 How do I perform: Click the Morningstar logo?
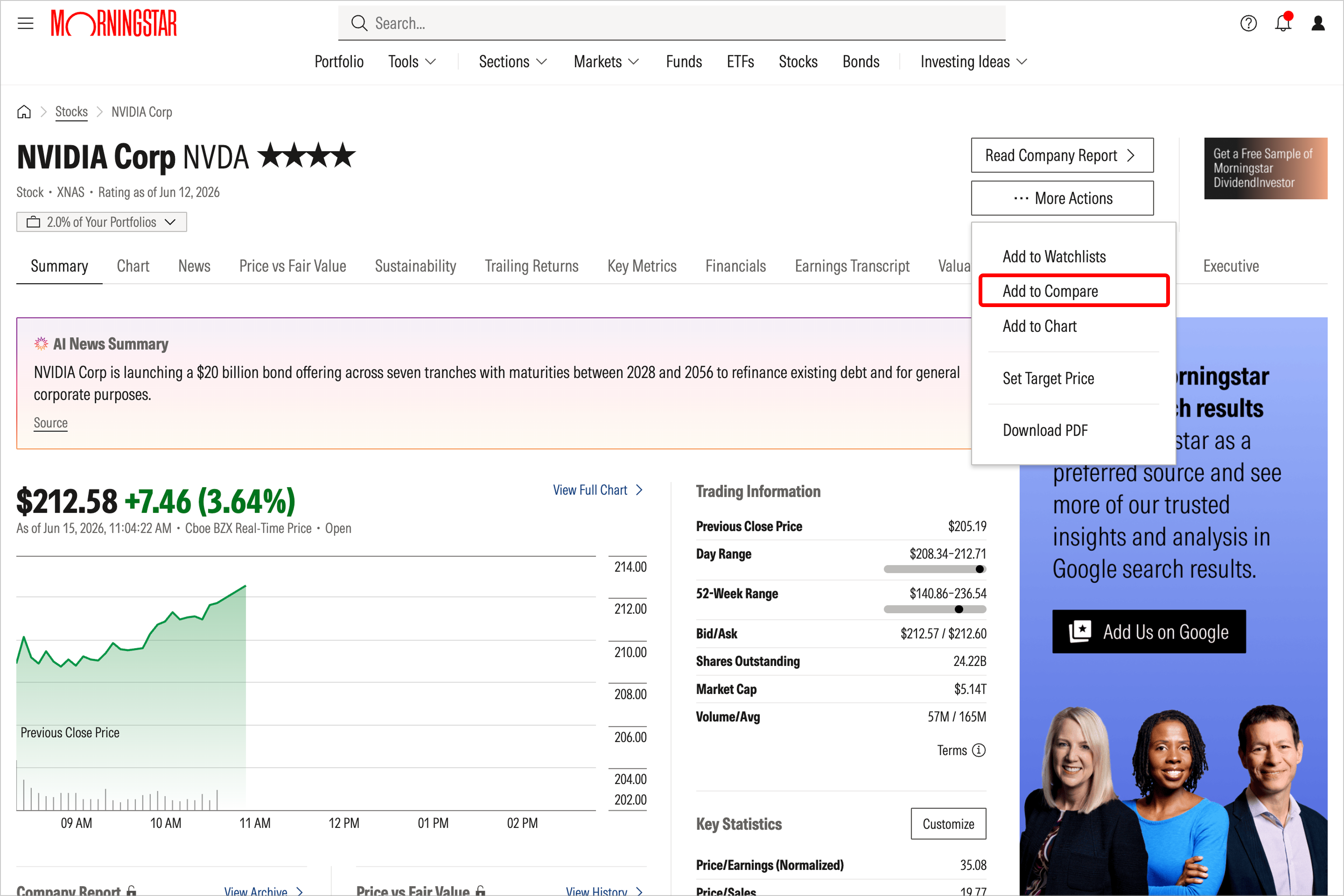point(114,23)
